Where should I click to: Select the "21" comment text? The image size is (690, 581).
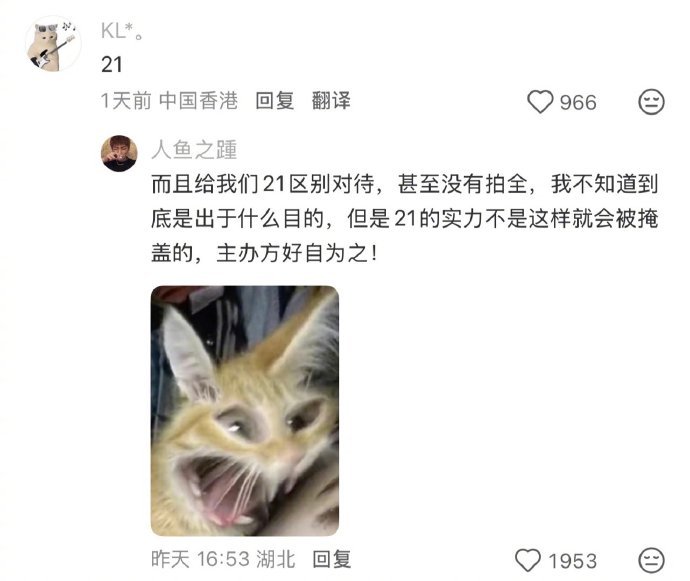[x=111, y=65]
